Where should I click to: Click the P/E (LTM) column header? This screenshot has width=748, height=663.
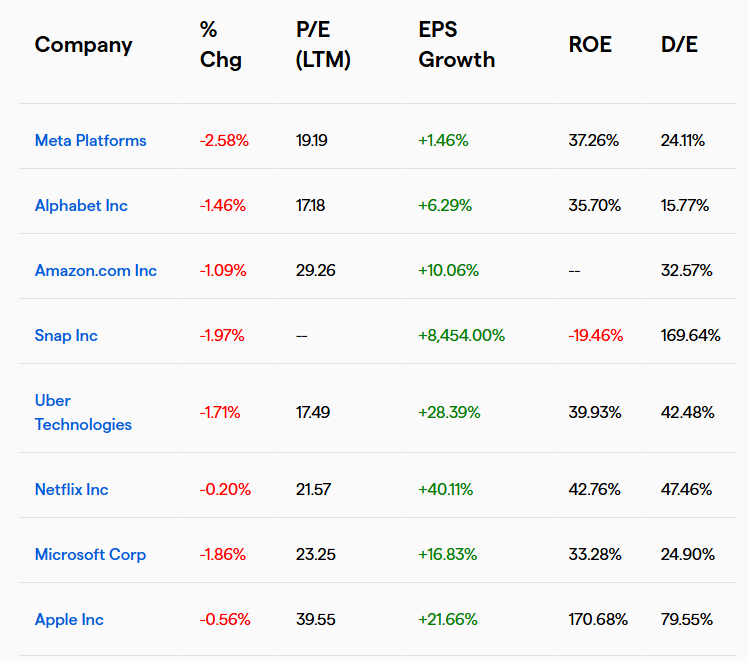coord(323,45)
